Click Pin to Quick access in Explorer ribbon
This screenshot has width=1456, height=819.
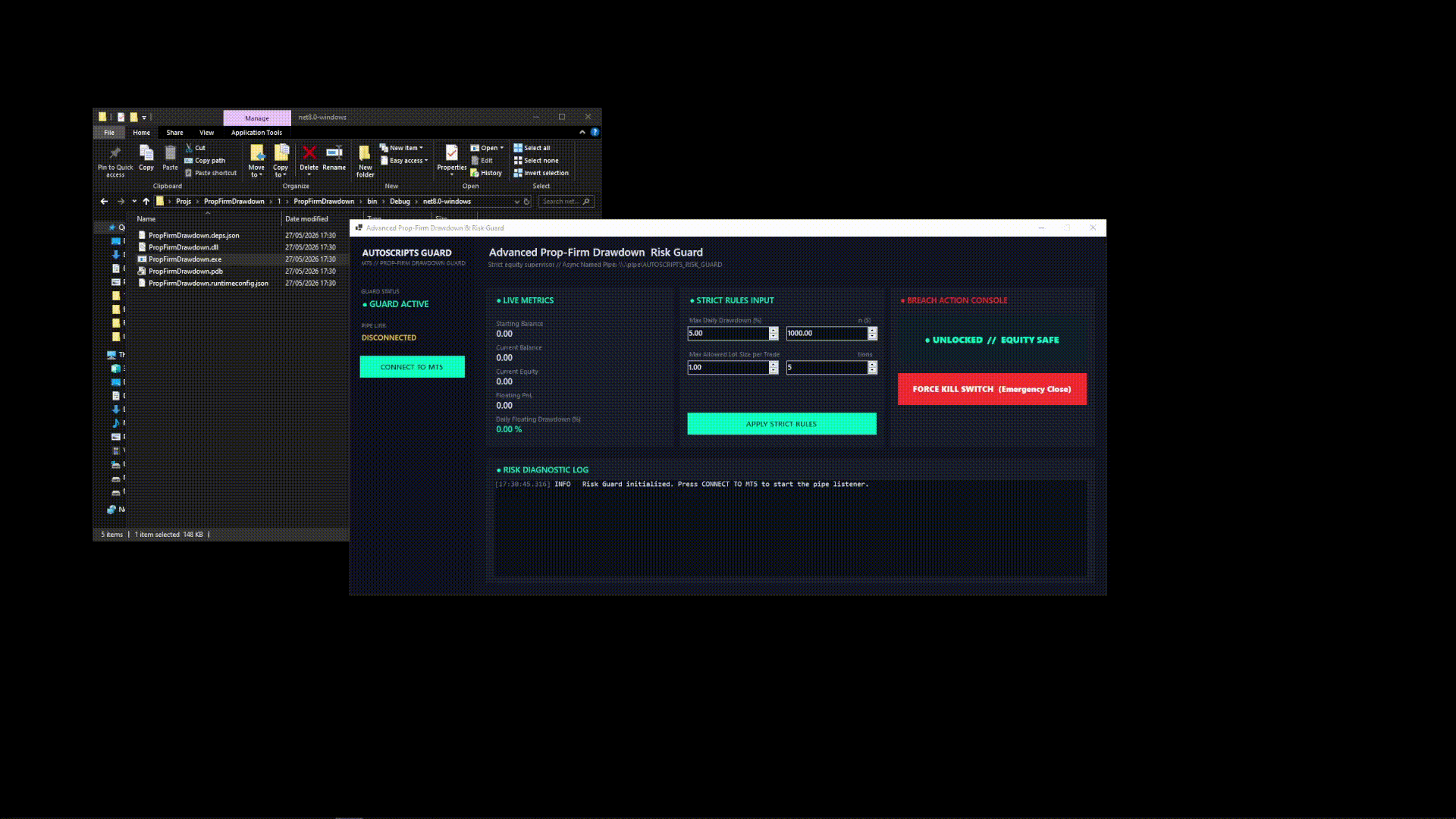click(x=115, y=161)
